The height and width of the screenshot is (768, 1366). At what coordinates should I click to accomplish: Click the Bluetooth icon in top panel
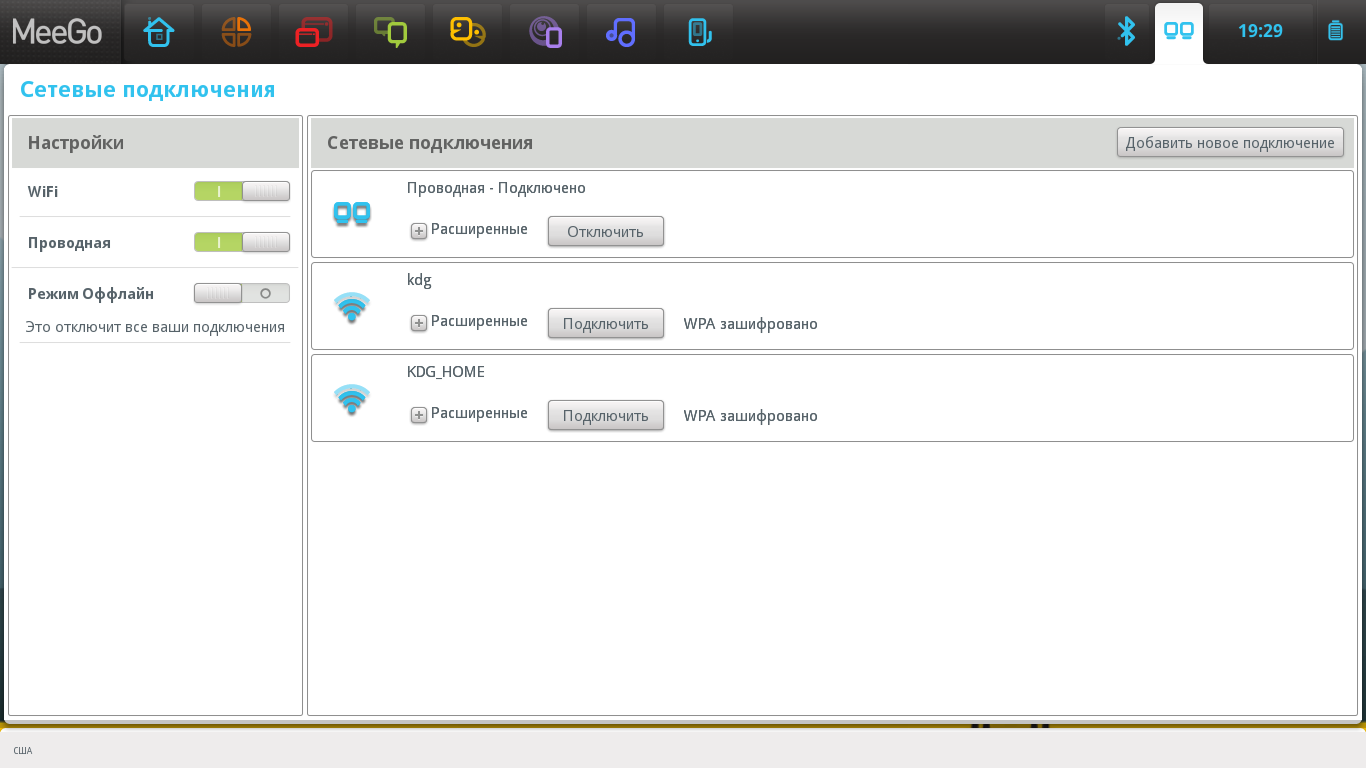[x=1127, y=31]
